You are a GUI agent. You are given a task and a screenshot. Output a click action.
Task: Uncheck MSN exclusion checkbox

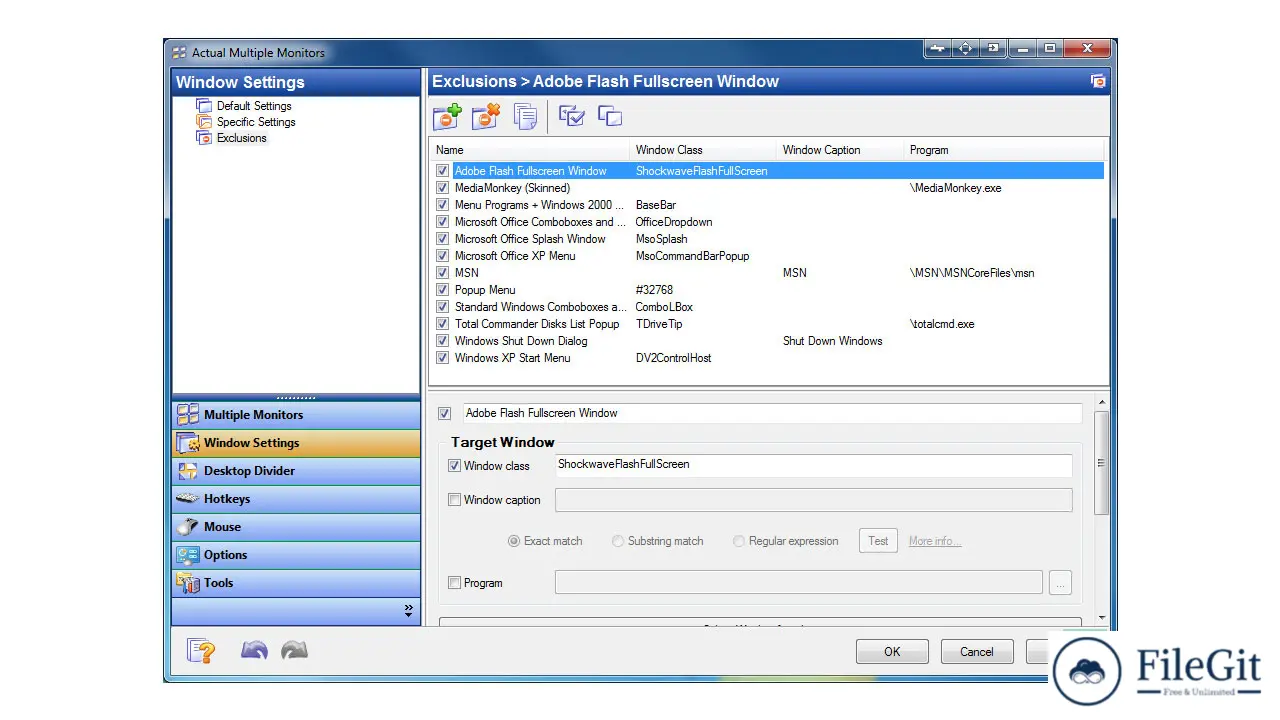pyautogui.click(x=442, y=273)
